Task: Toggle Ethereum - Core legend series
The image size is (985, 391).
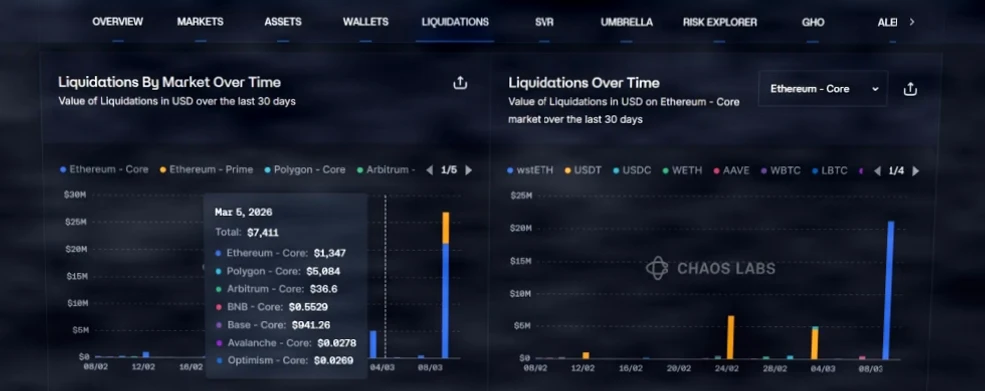Action: point(104,170)
